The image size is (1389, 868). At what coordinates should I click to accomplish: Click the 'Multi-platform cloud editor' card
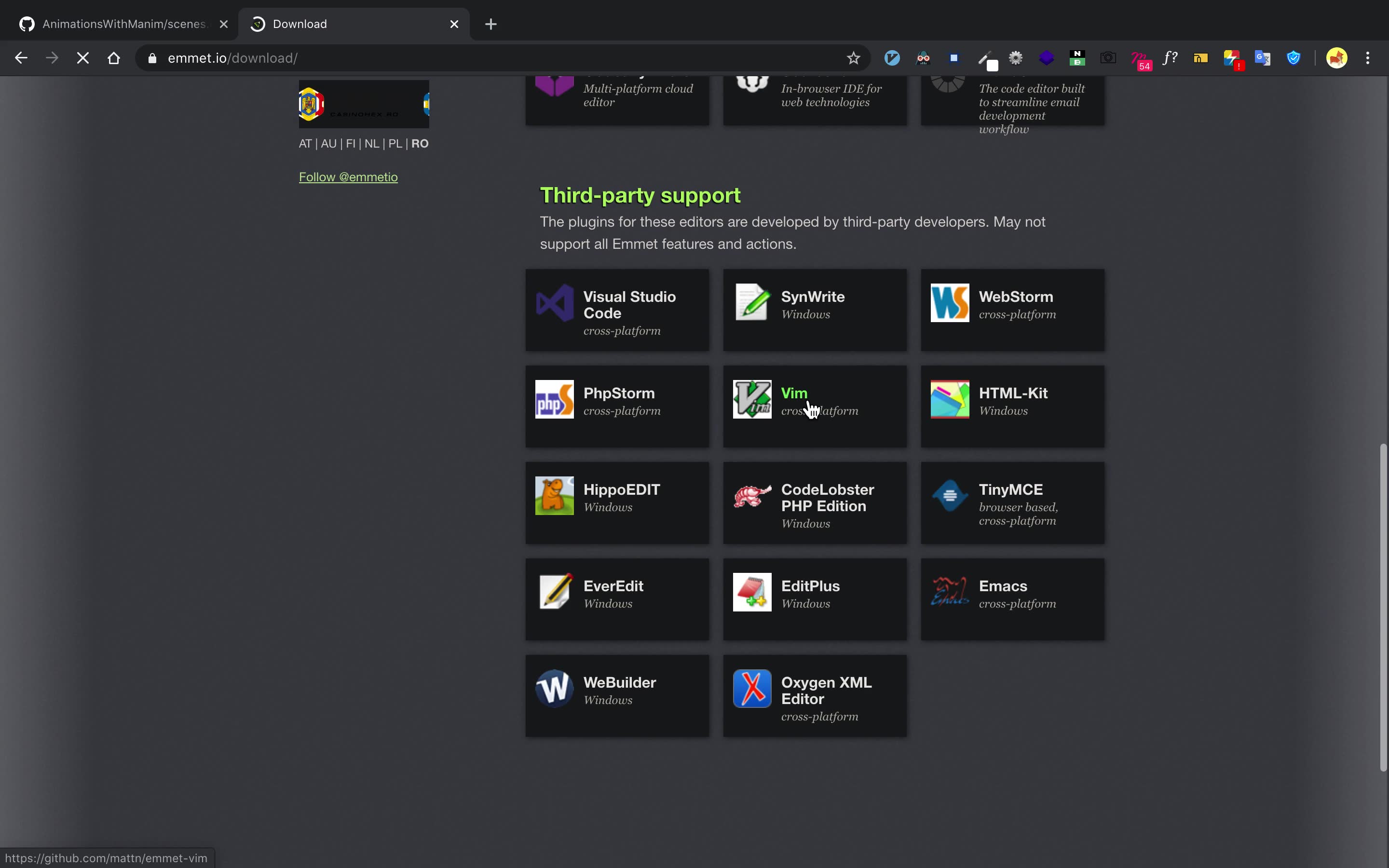point(617,100)
